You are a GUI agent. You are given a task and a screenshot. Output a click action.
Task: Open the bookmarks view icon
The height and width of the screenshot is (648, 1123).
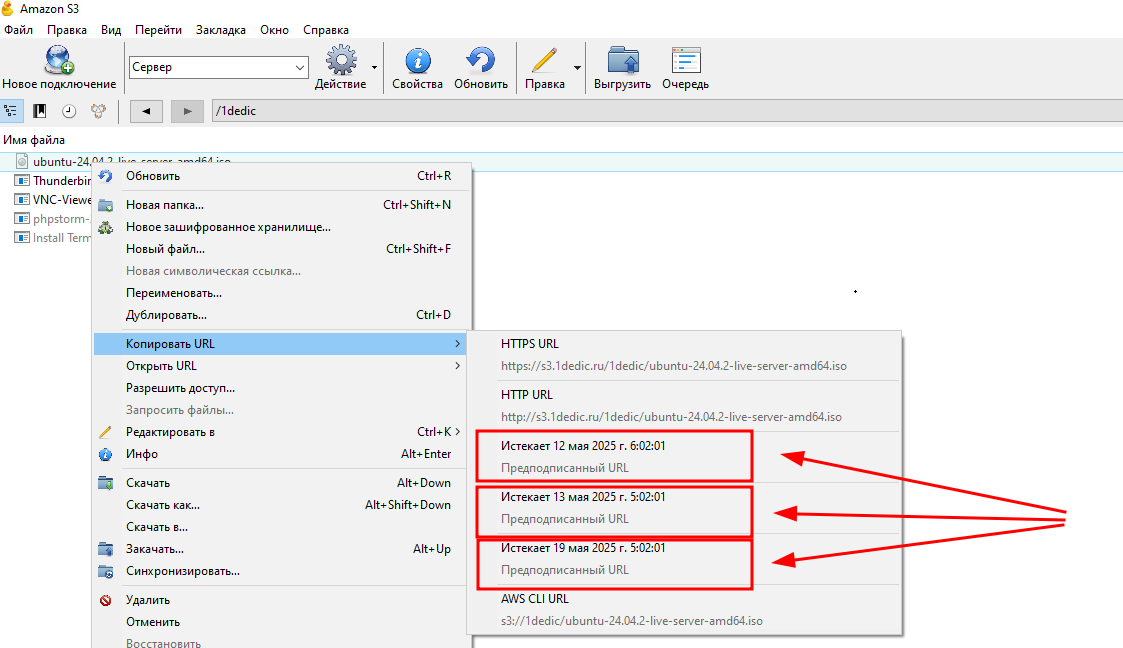(40, 111)
